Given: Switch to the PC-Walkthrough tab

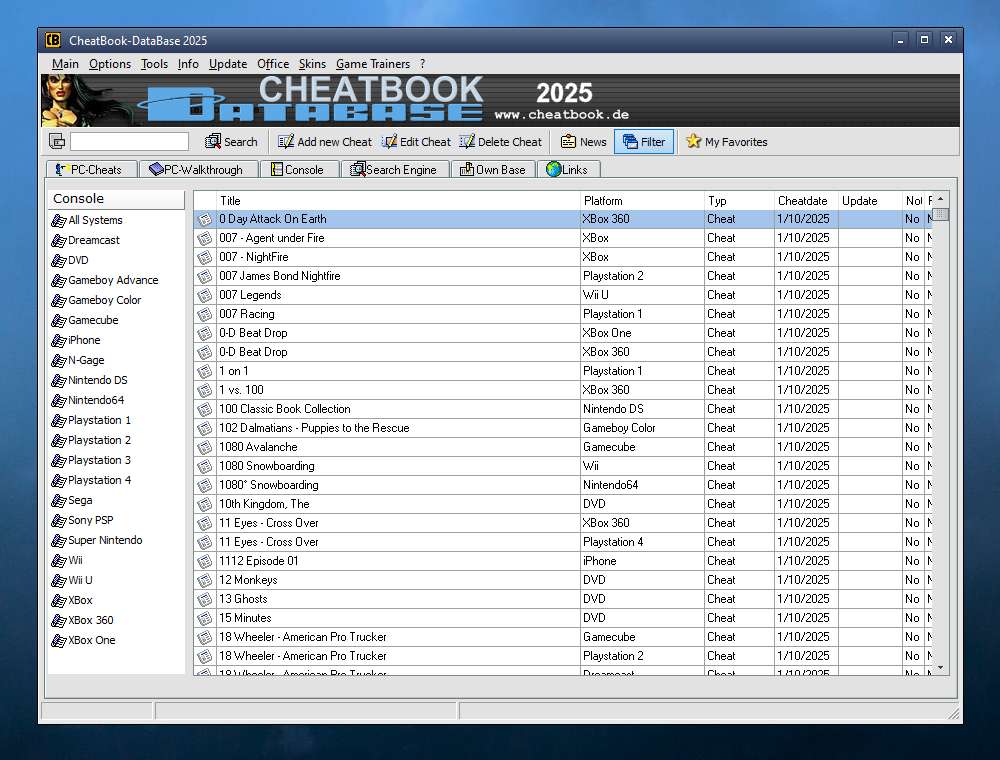Looking at the screenshot, I should [198, 170].
